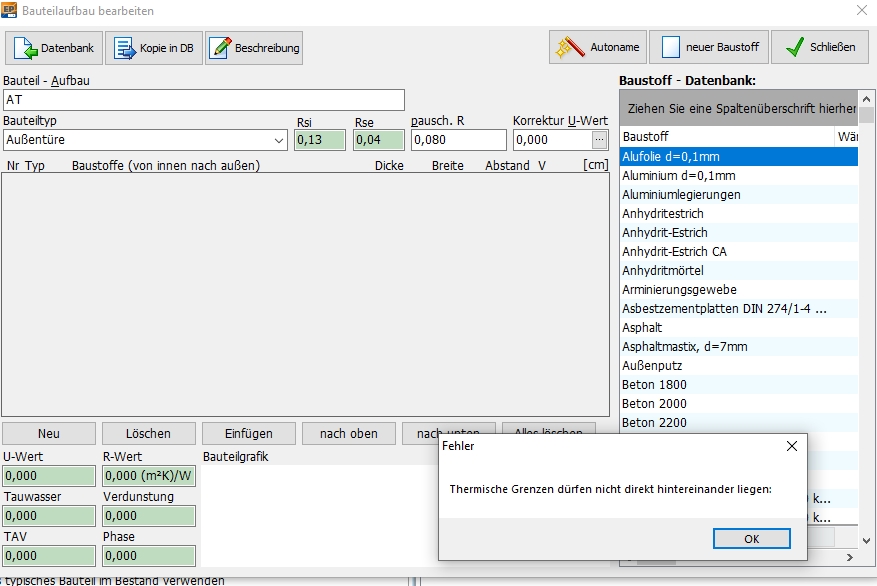Click the Einfügen button
Screen dimensions: 877x586
[x=249, y=434]
